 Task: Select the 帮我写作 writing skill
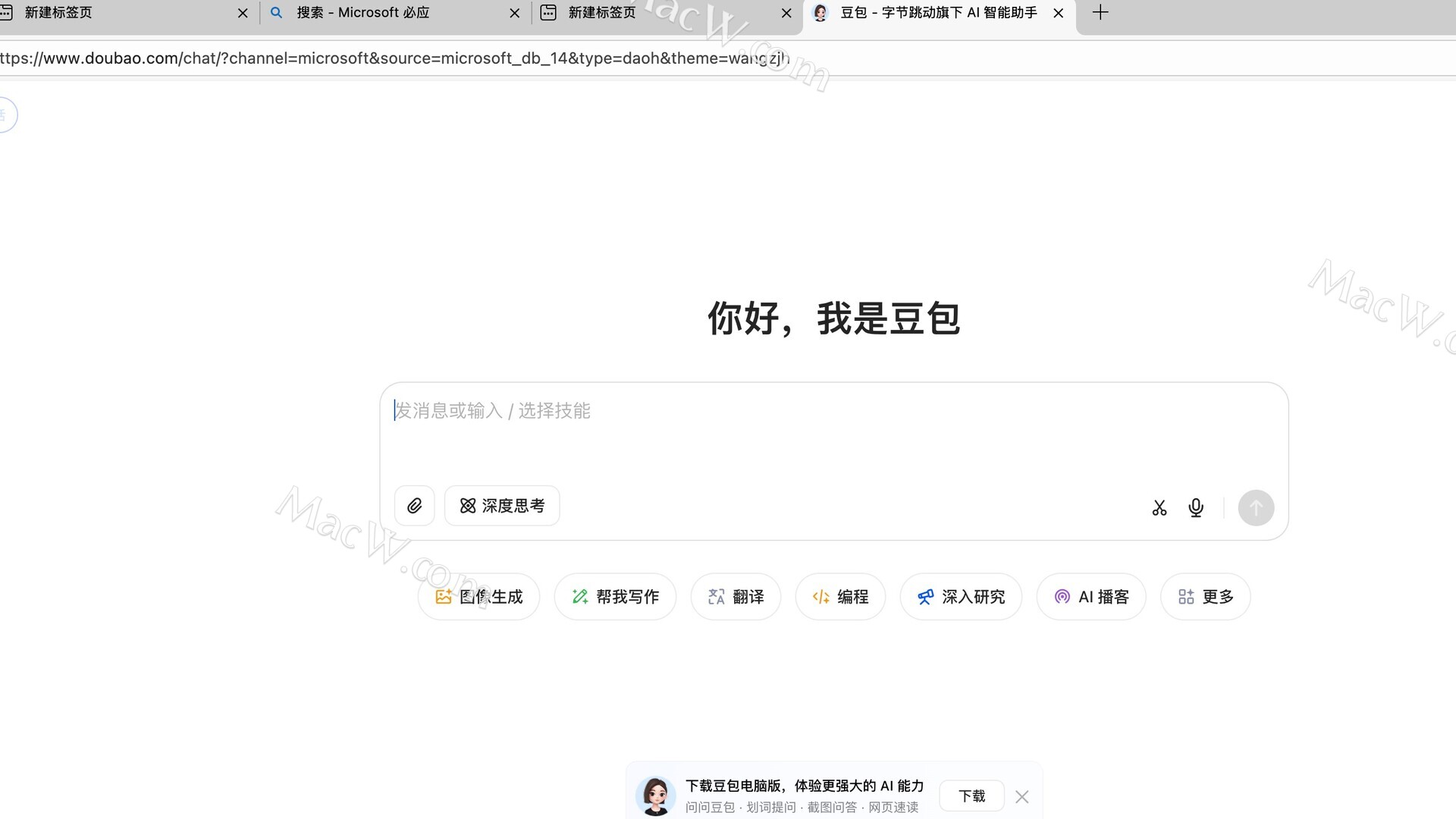[615, 597]
